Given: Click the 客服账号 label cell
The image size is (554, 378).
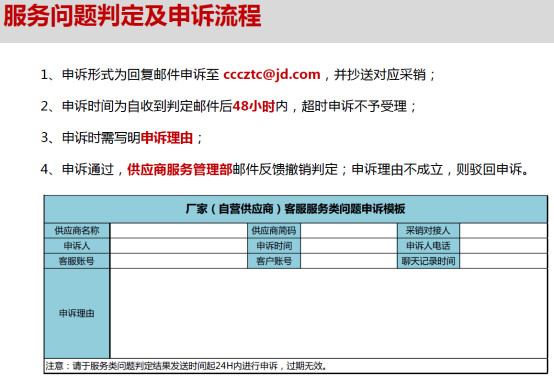Looking at the screenshot, I should [x=77, y=261].
